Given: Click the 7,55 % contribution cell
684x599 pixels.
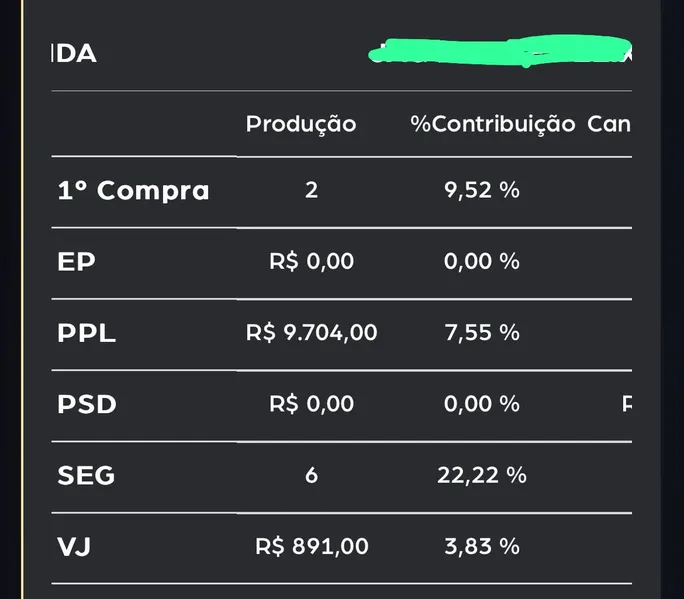Looking at the screenshot, I should pos(482,333).
